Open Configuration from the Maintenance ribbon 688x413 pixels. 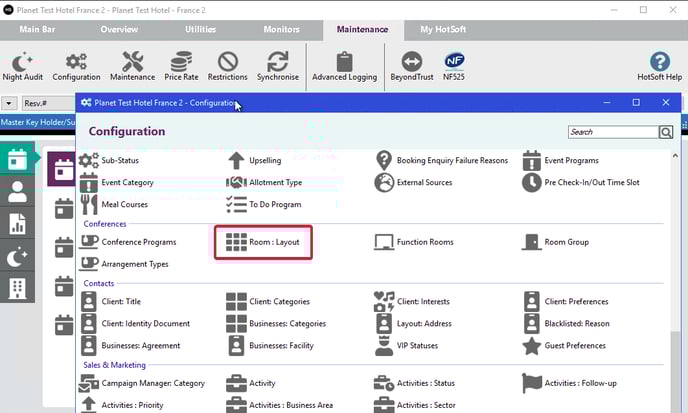[x=76, y=66]
